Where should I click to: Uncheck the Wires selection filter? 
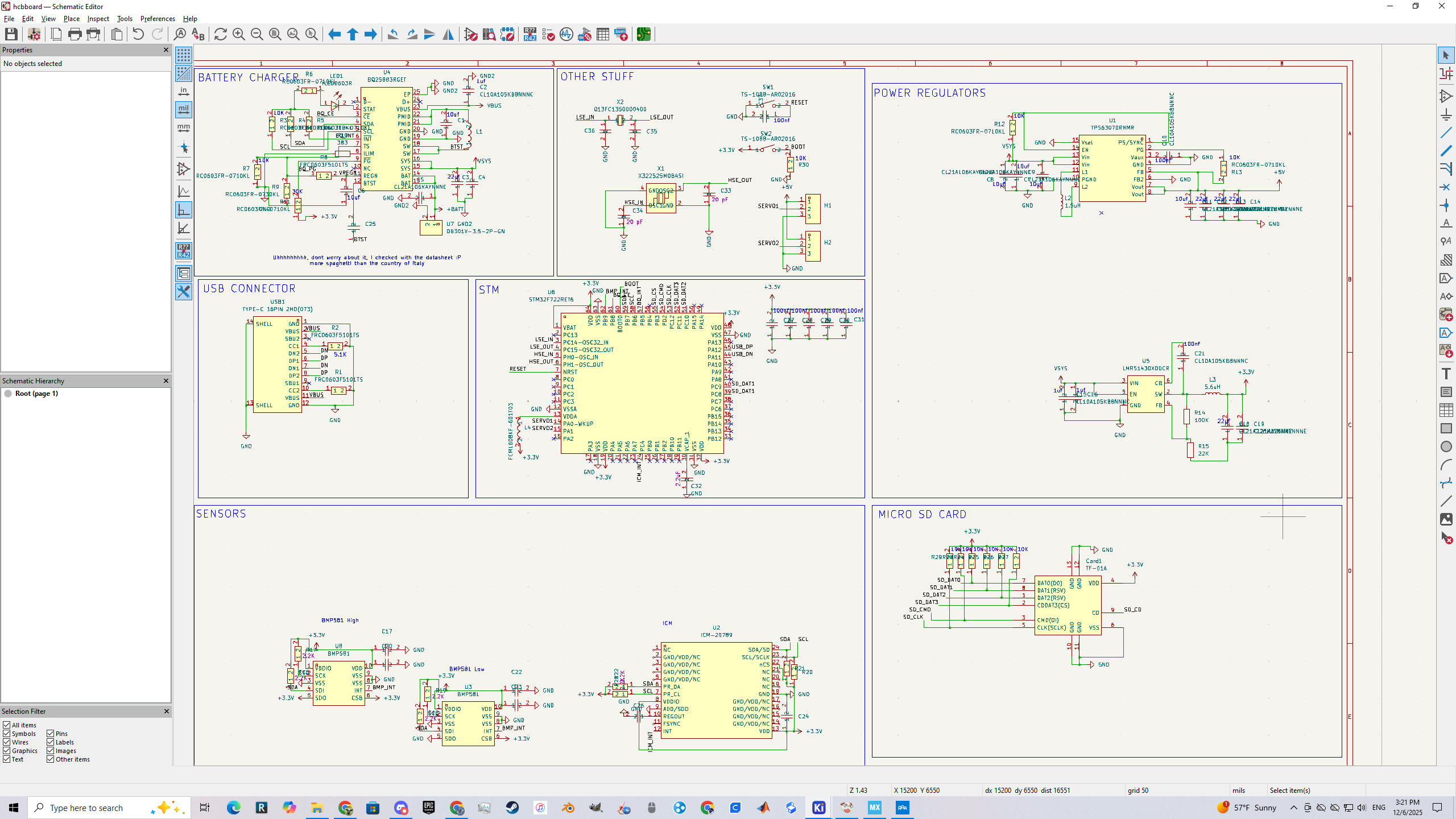[7, 742]
